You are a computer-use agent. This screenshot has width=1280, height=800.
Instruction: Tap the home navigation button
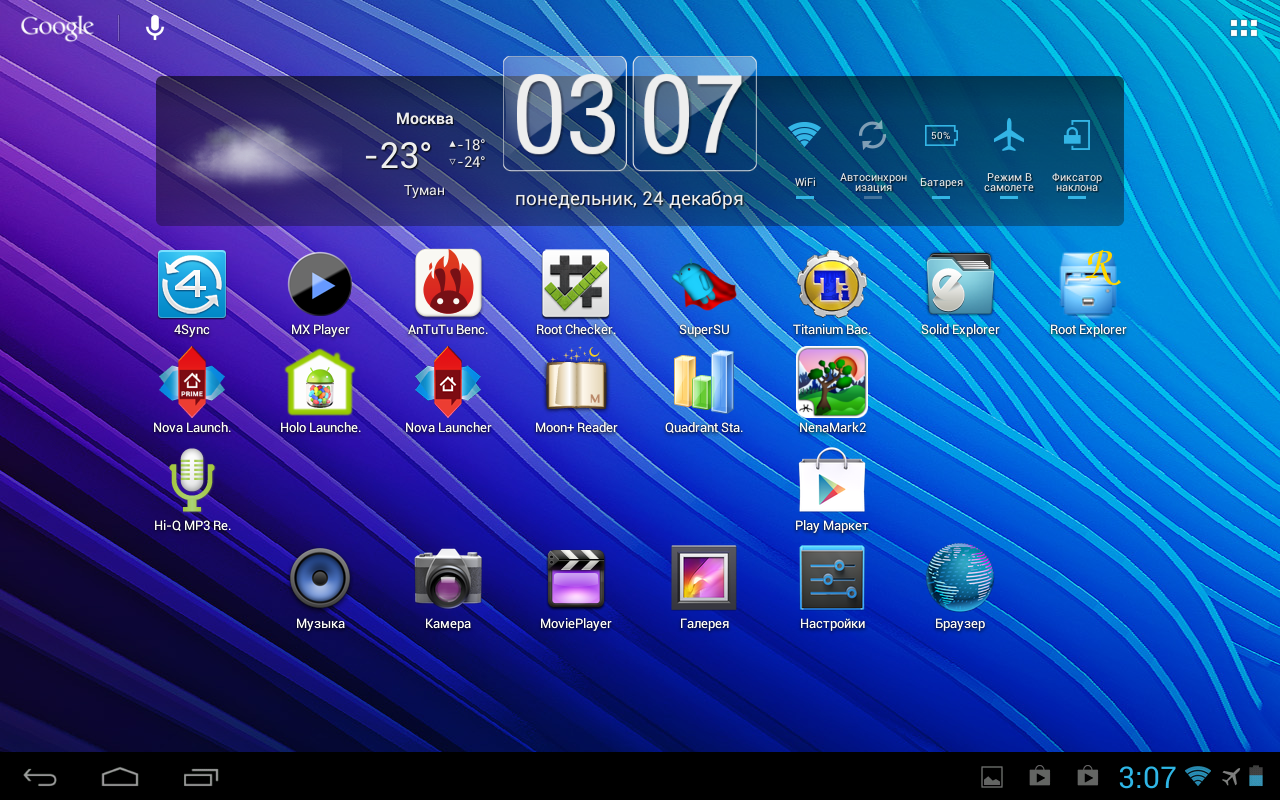[120, 777]
